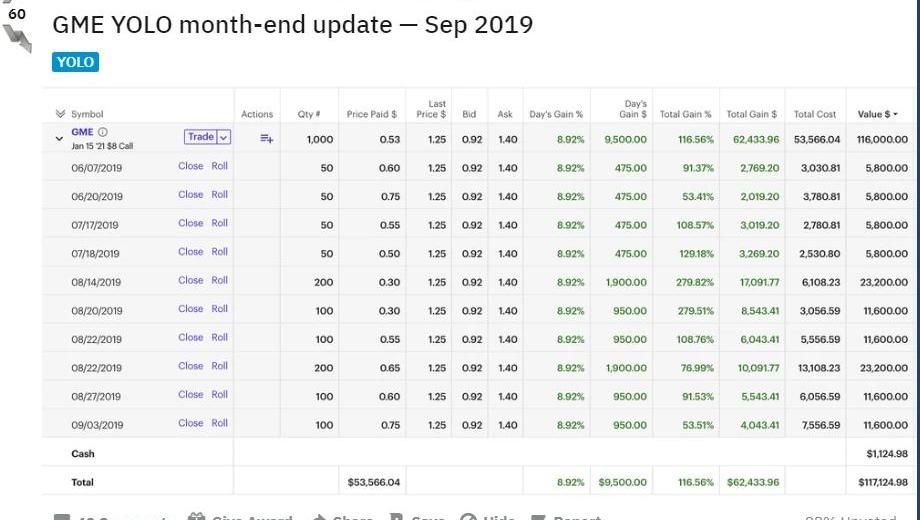This screenshot has width=920, height=520.
Task: Close the 06/07/2019 lot
Action: [x=190, y=166]
